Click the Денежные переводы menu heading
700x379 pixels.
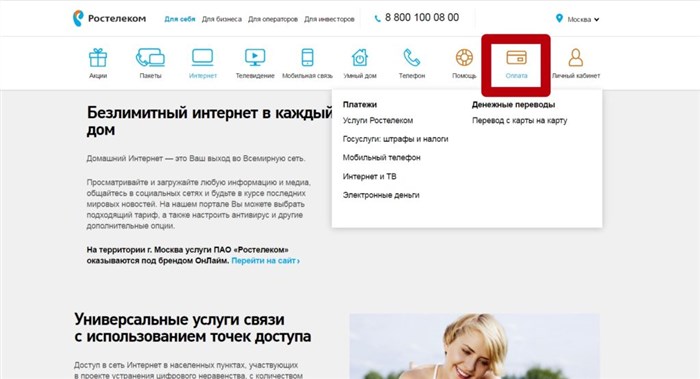(513, 104)
